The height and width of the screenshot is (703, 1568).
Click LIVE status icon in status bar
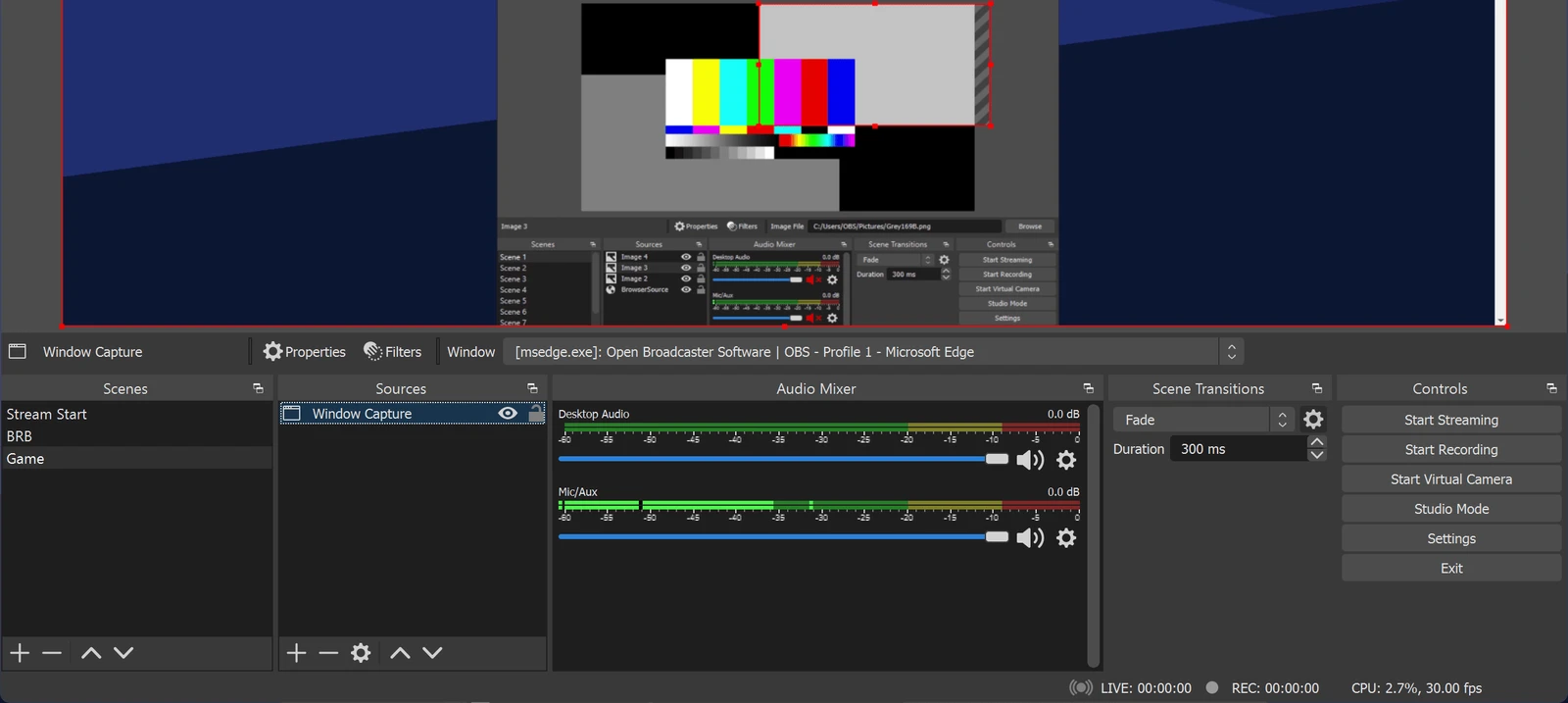(1080, 688)
